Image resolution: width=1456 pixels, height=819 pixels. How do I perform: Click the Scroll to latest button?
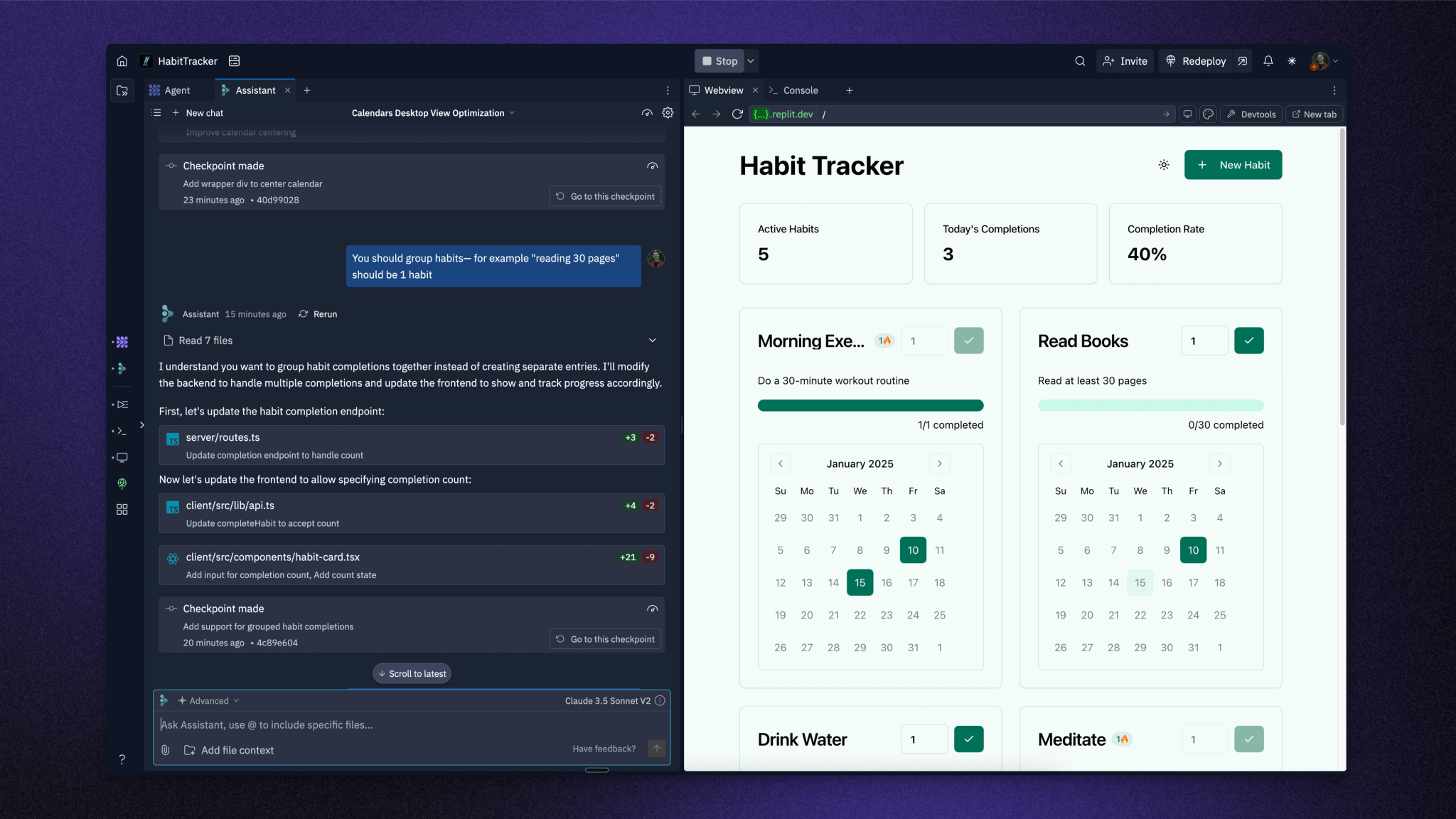(x=412, y=673)
